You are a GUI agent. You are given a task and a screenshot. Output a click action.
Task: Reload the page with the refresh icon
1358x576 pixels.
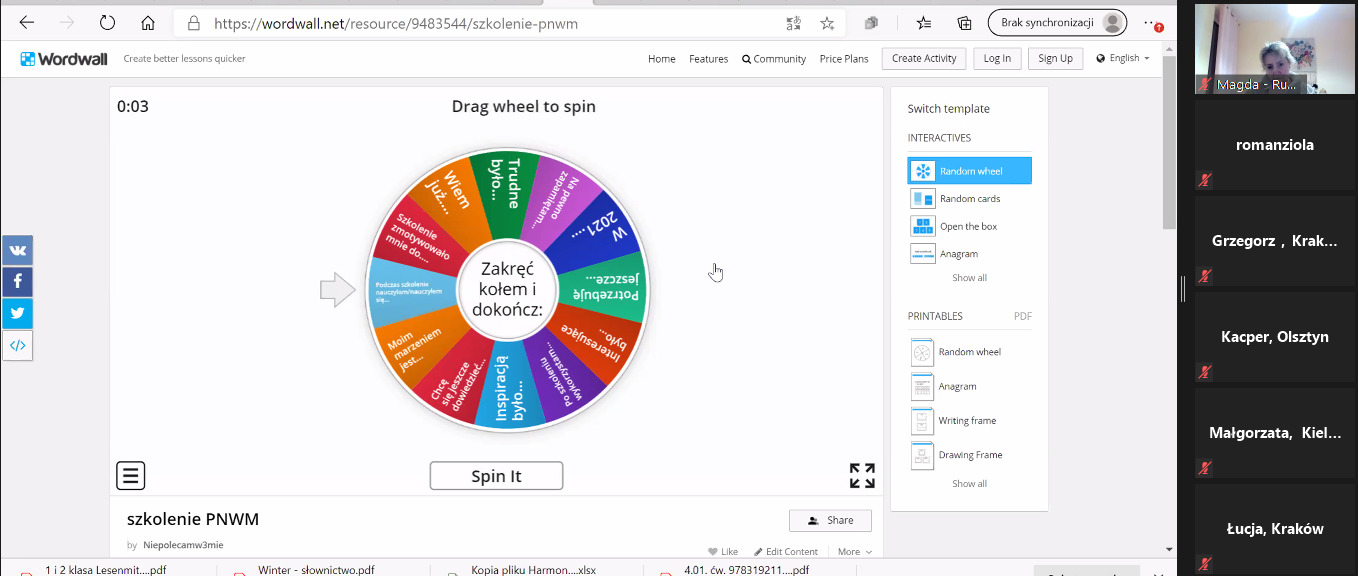[x=107, y=23]
